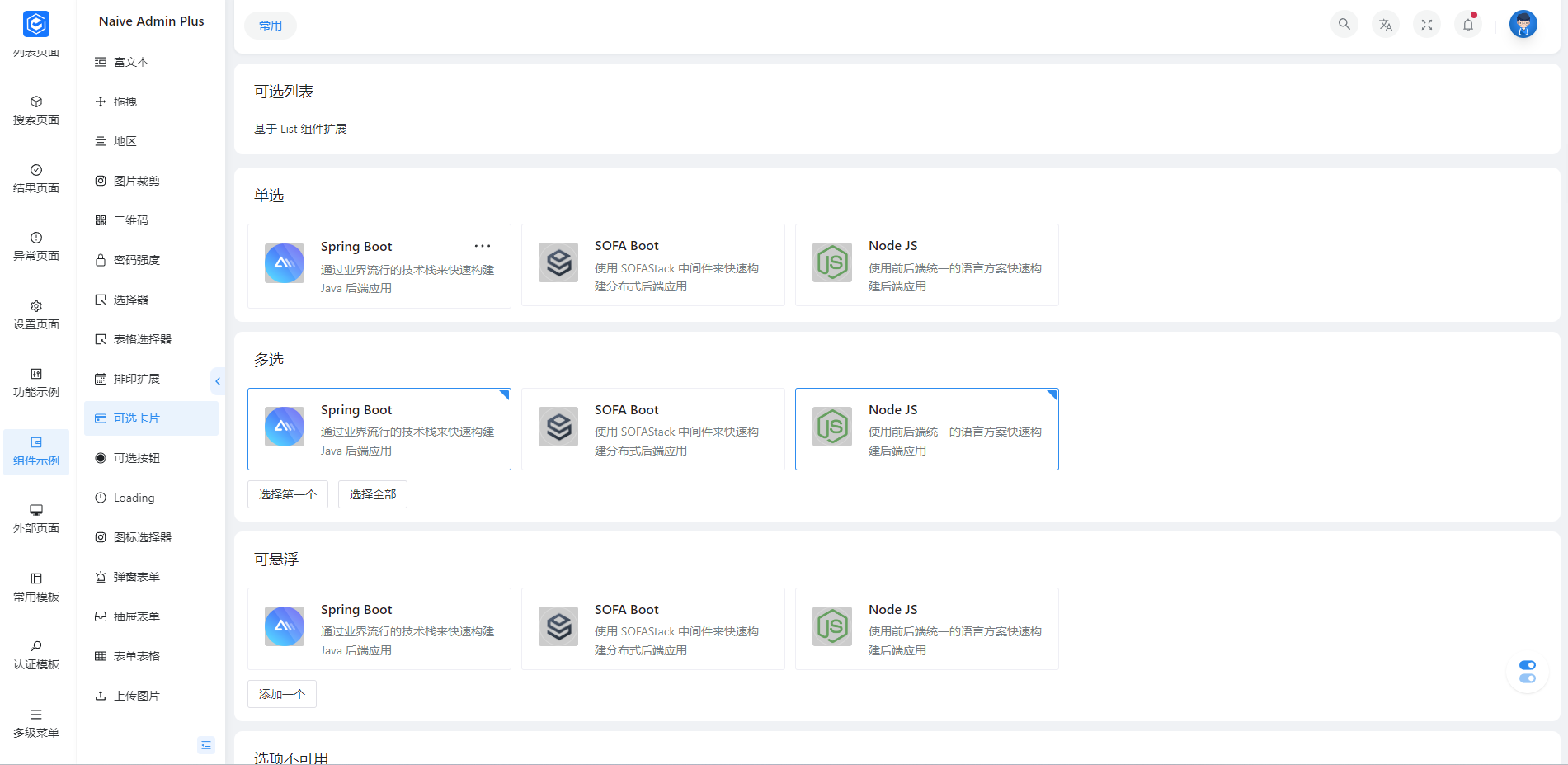Open 功能示例 in the main sidebar
The height and width of the screenshot is (765, 1568).
coord(36,384)
